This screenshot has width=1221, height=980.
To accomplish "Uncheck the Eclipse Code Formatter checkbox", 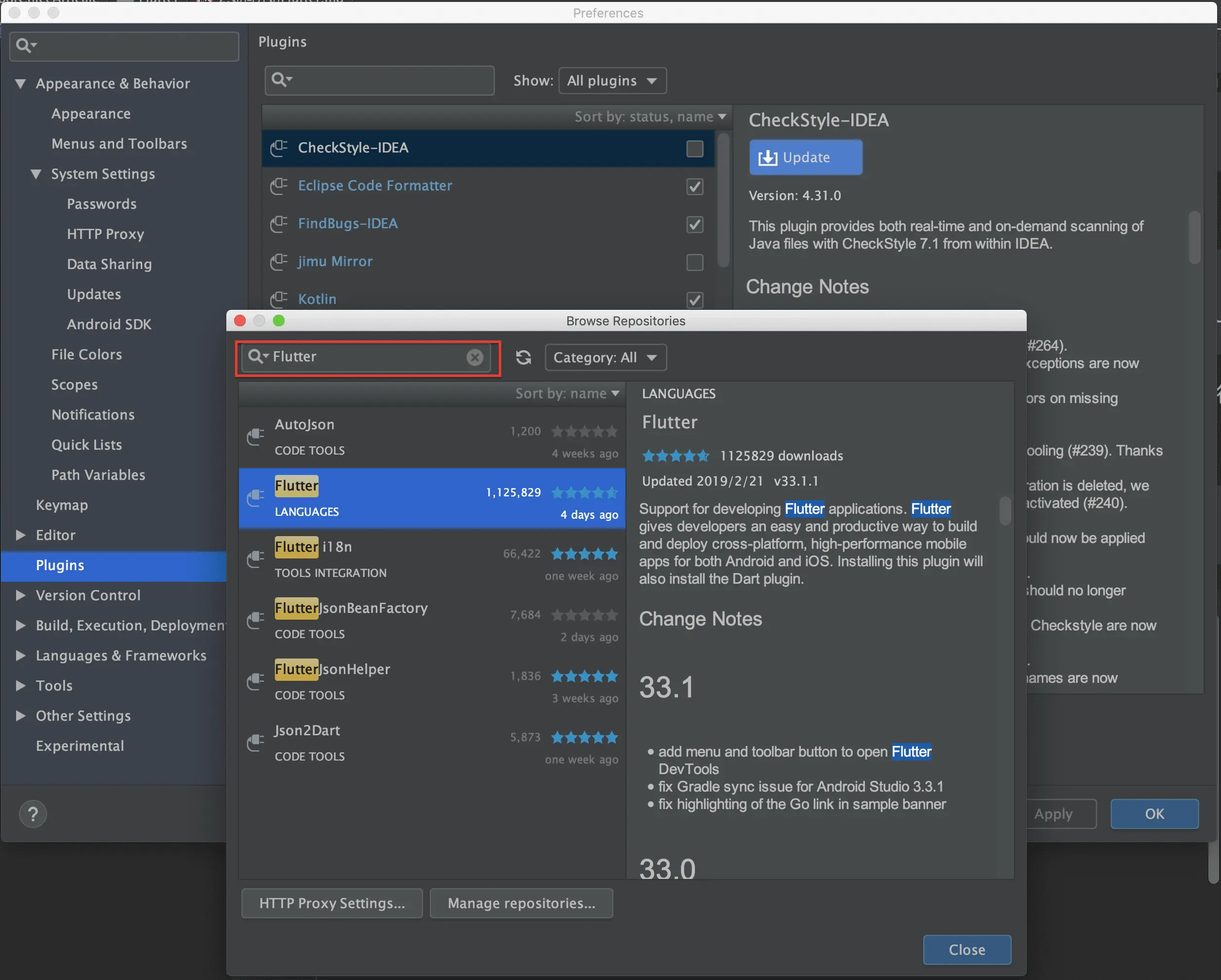I will 695,186.
